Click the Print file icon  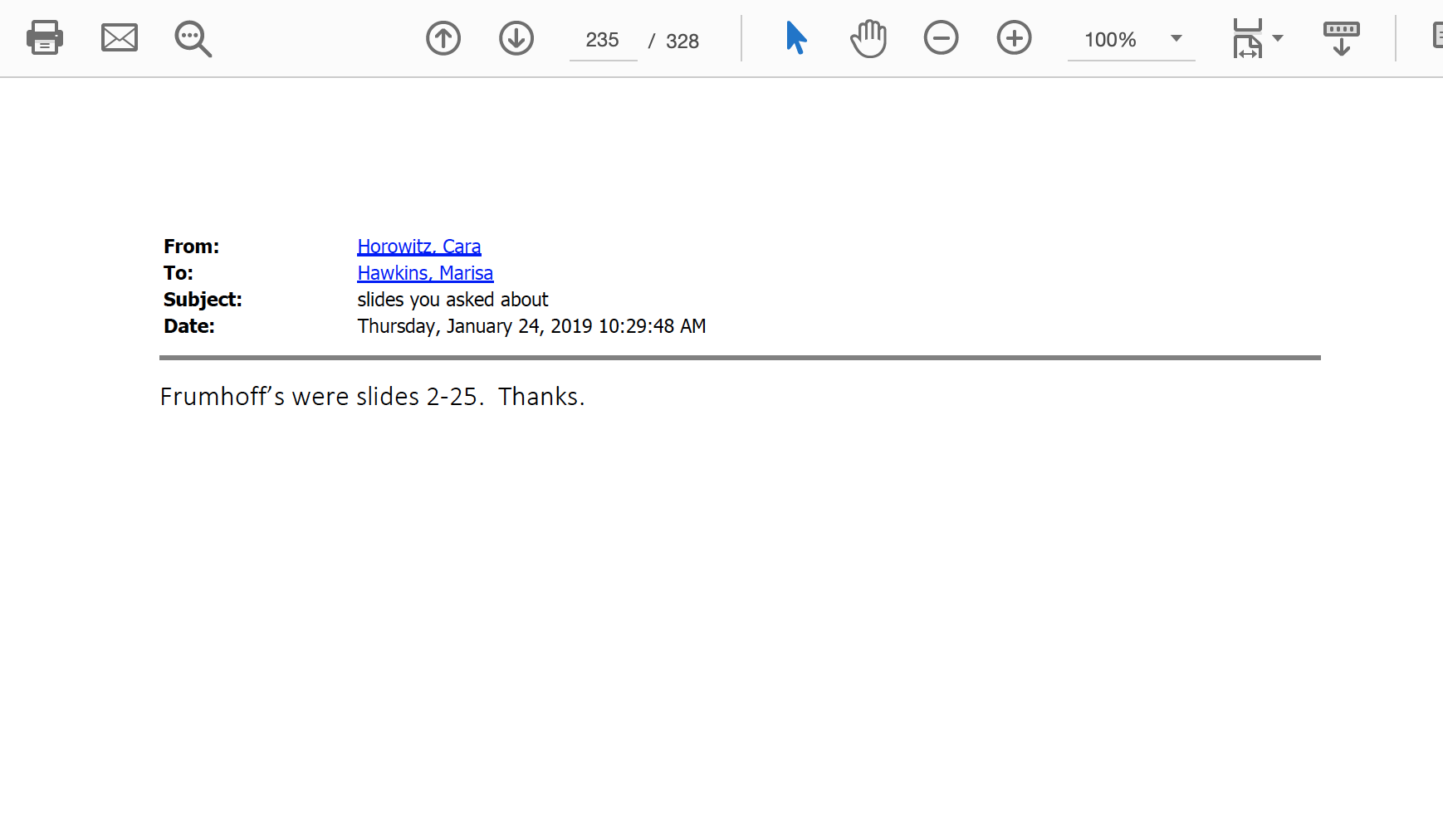pyautogui.click(x=44, y=38)
